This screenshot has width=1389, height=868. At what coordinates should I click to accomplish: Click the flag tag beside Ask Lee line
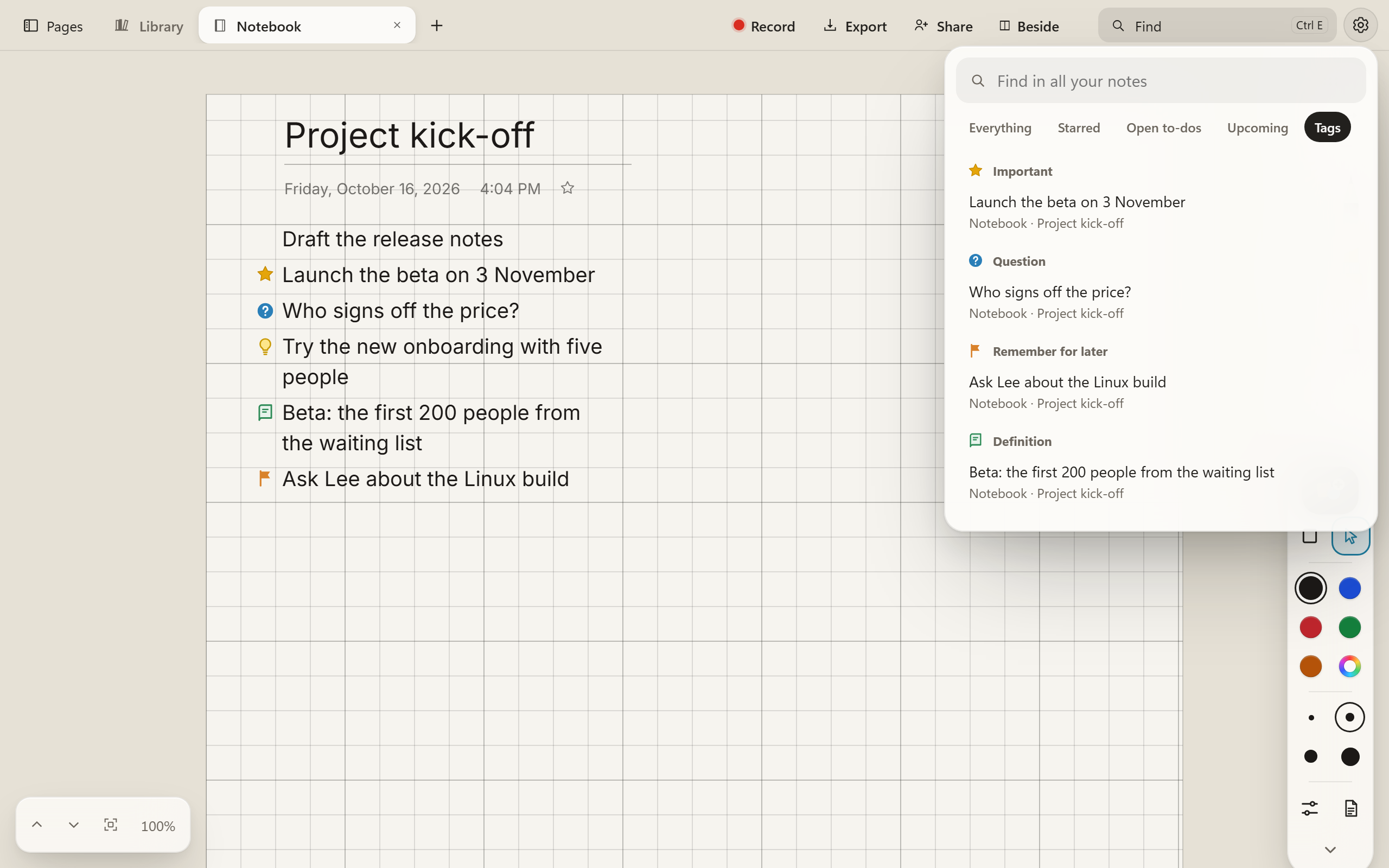264,478
